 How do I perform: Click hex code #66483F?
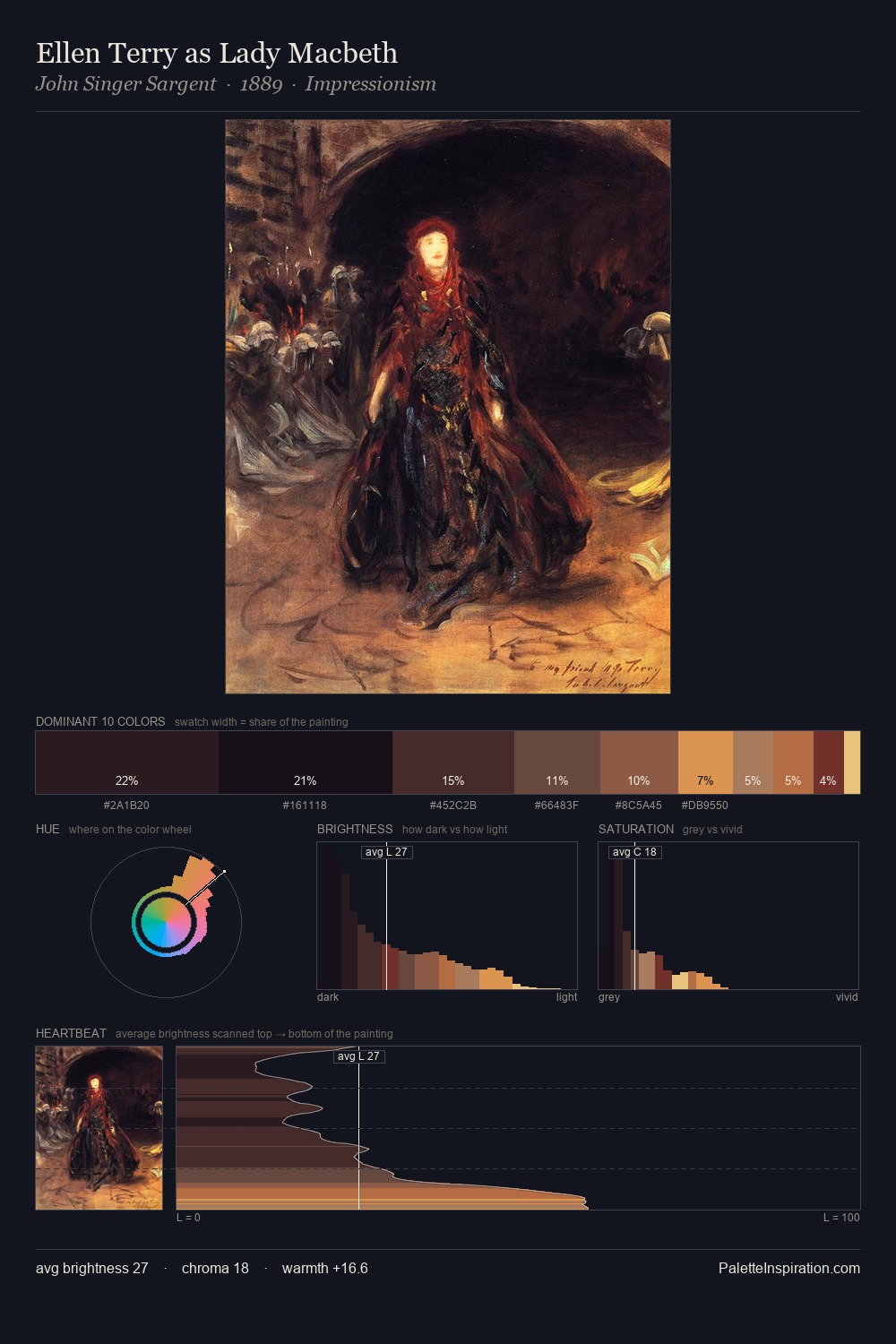556,806
